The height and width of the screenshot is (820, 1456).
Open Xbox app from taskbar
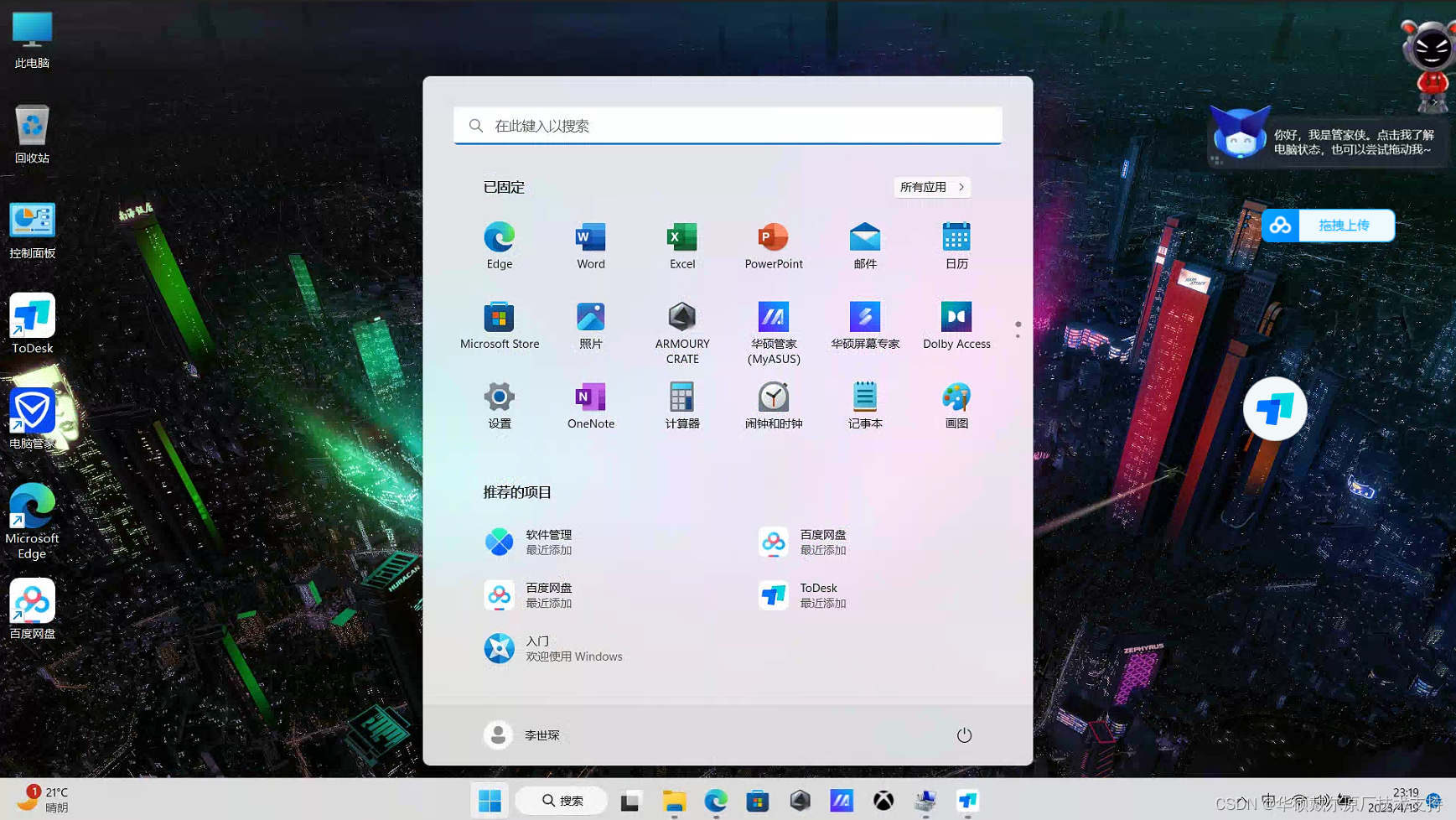click(x=883, y=801)
